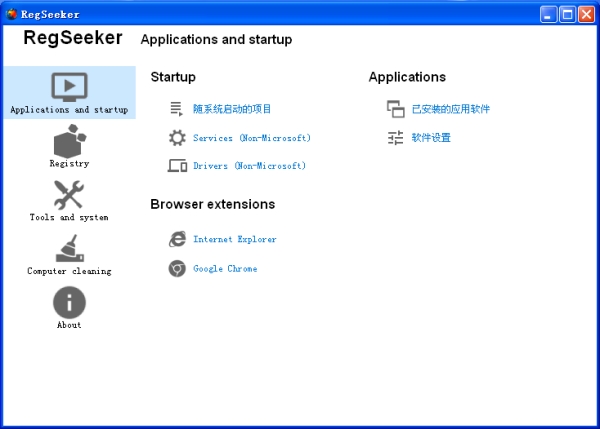The height and width of the screenshot is (429, 600).
Task: Open the Internet Explorer extensions link
Action: pos(235,239)
